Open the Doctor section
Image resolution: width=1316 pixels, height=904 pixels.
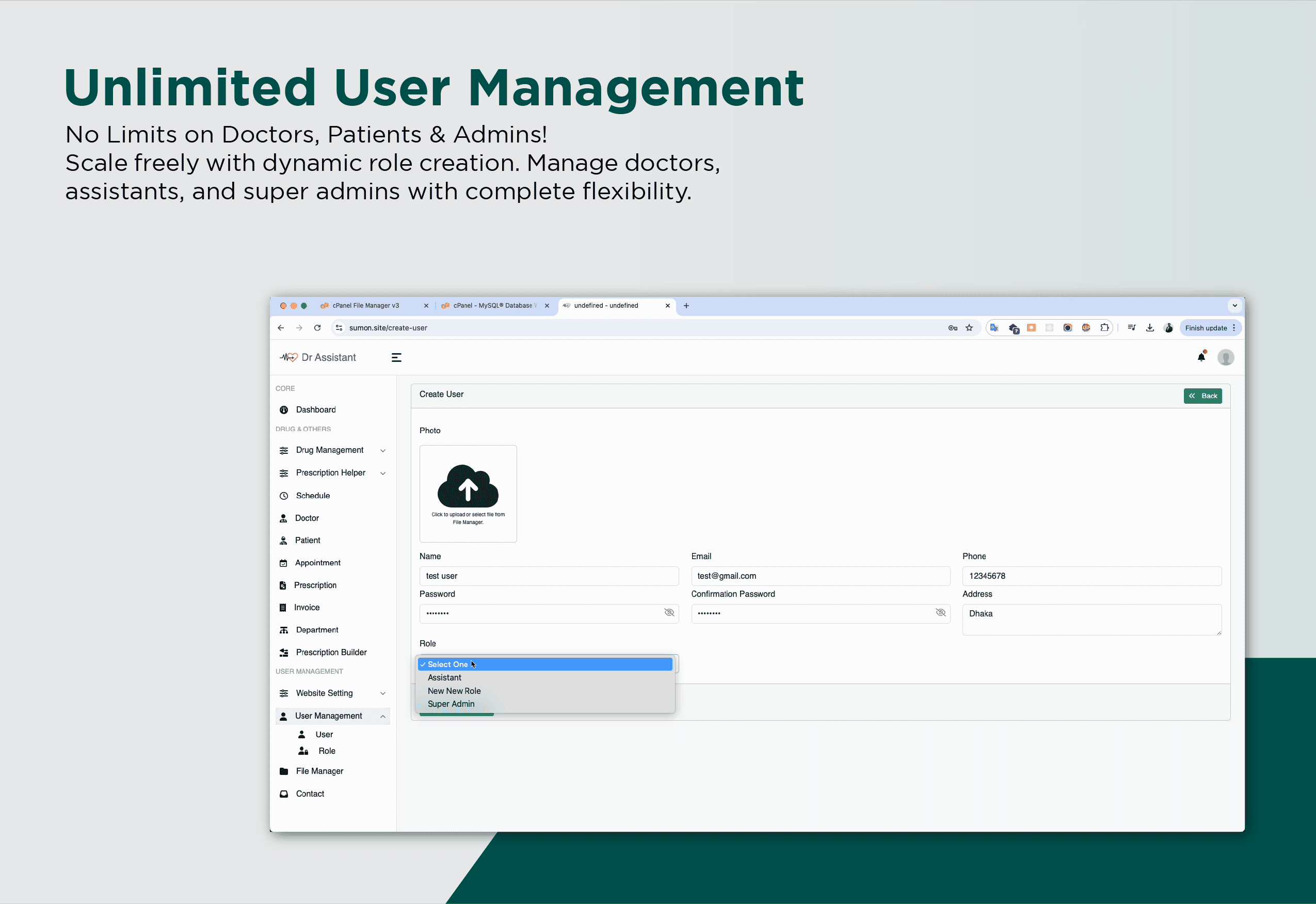point(307,518)
